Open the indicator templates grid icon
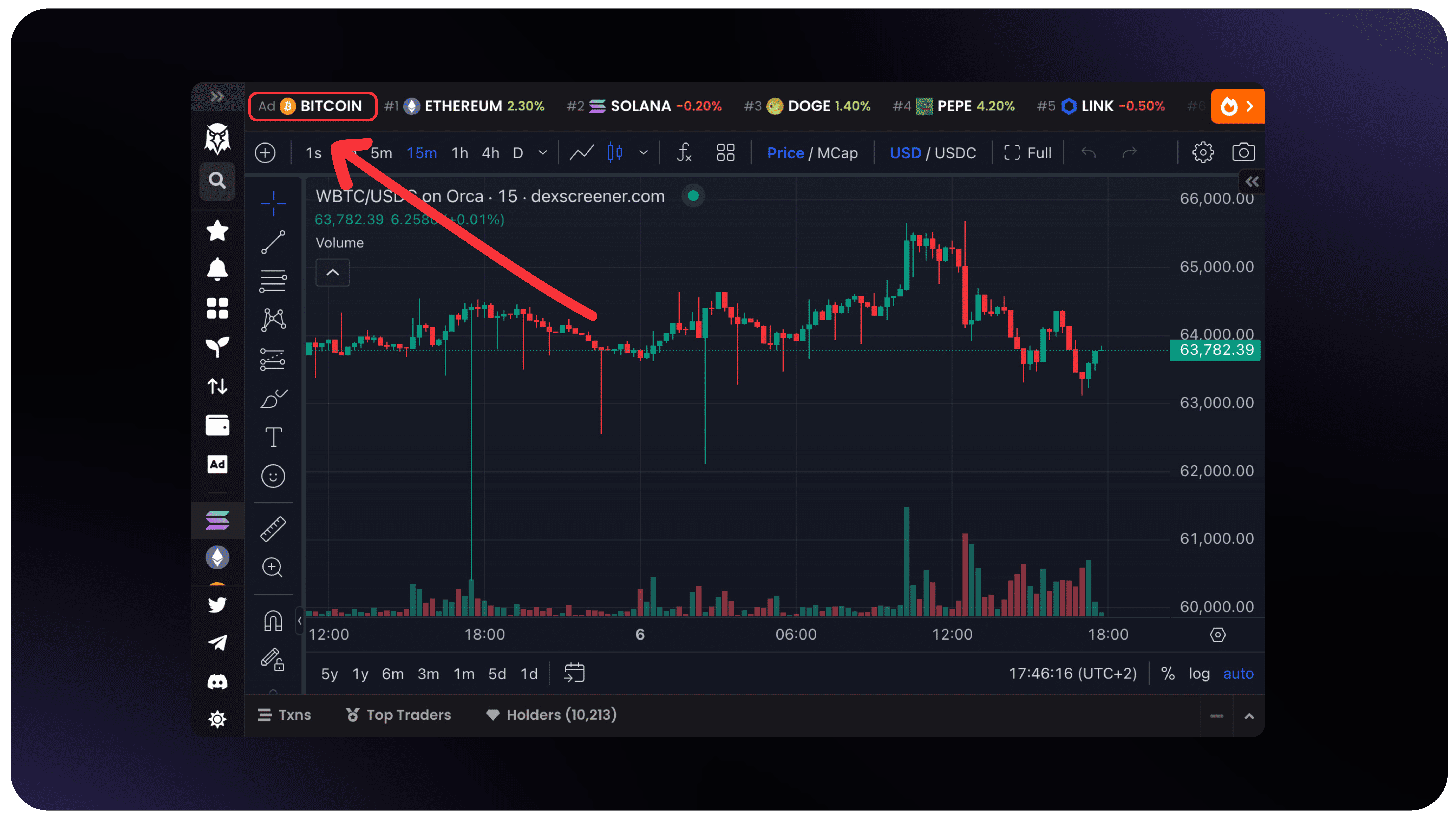1456x819 pixels. pyautogui.click(x=726, y=153)
